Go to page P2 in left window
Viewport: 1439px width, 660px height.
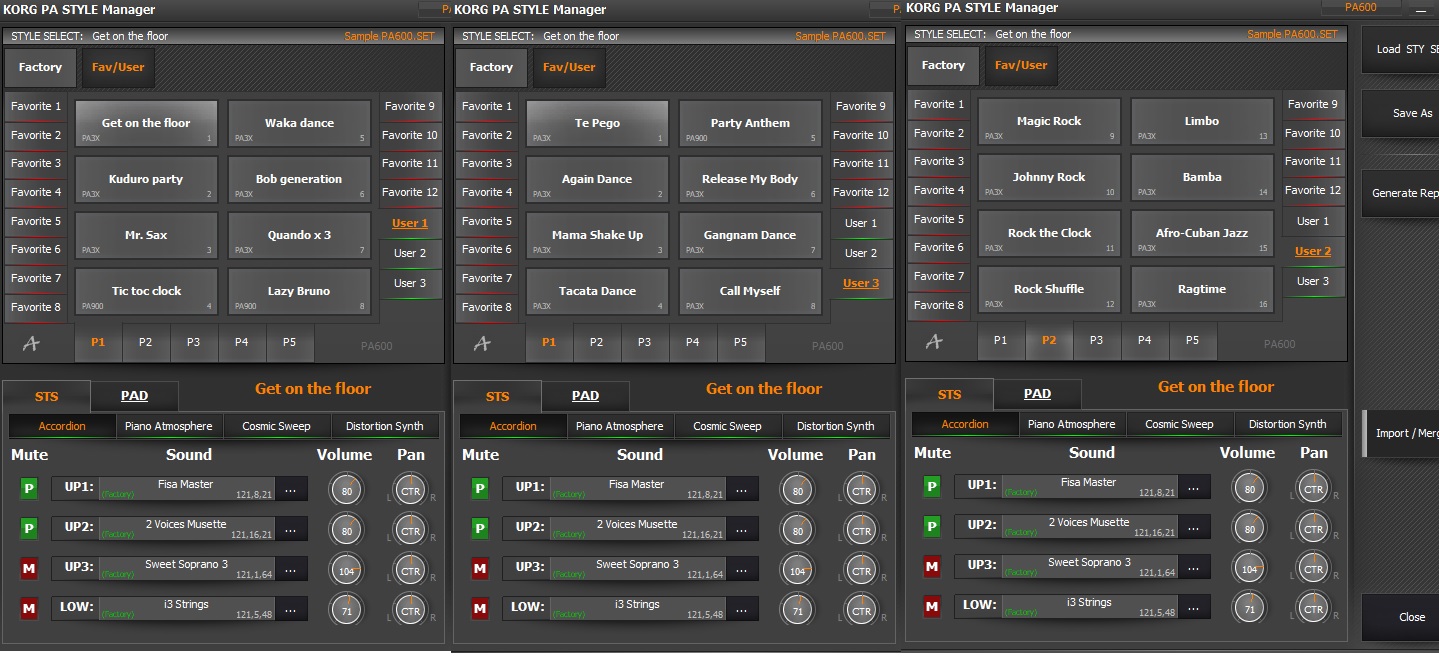146,342
